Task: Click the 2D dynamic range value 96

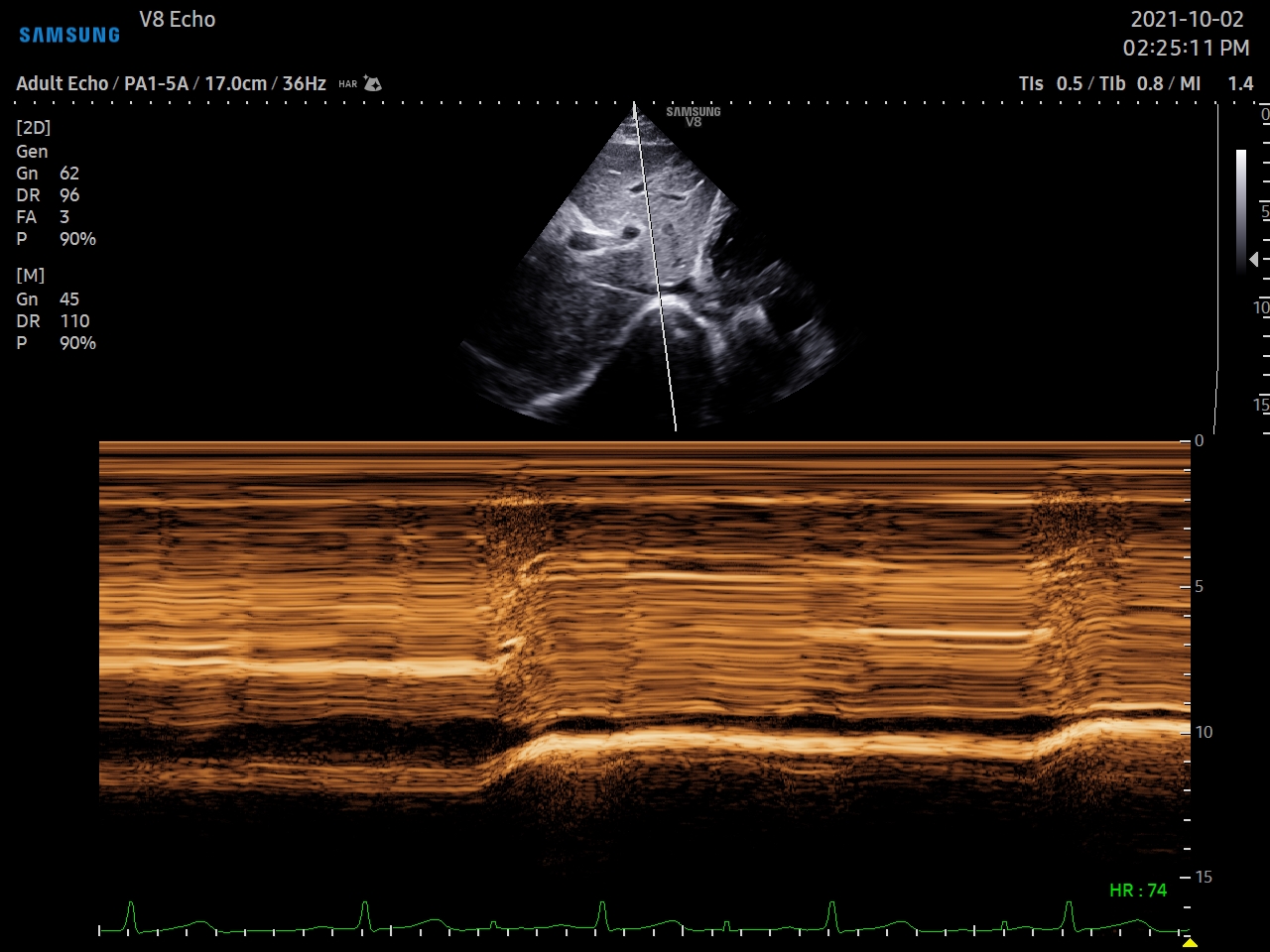Action: point(69,195)
